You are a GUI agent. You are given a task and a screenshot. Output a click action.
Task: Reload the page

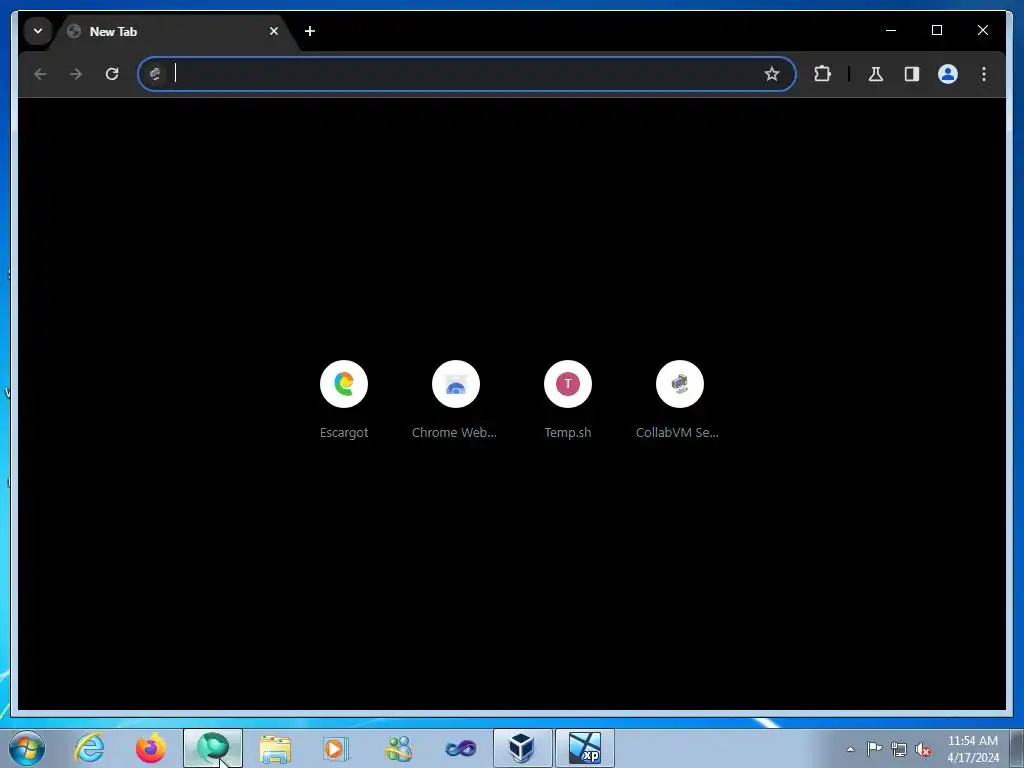click(112, 74)
